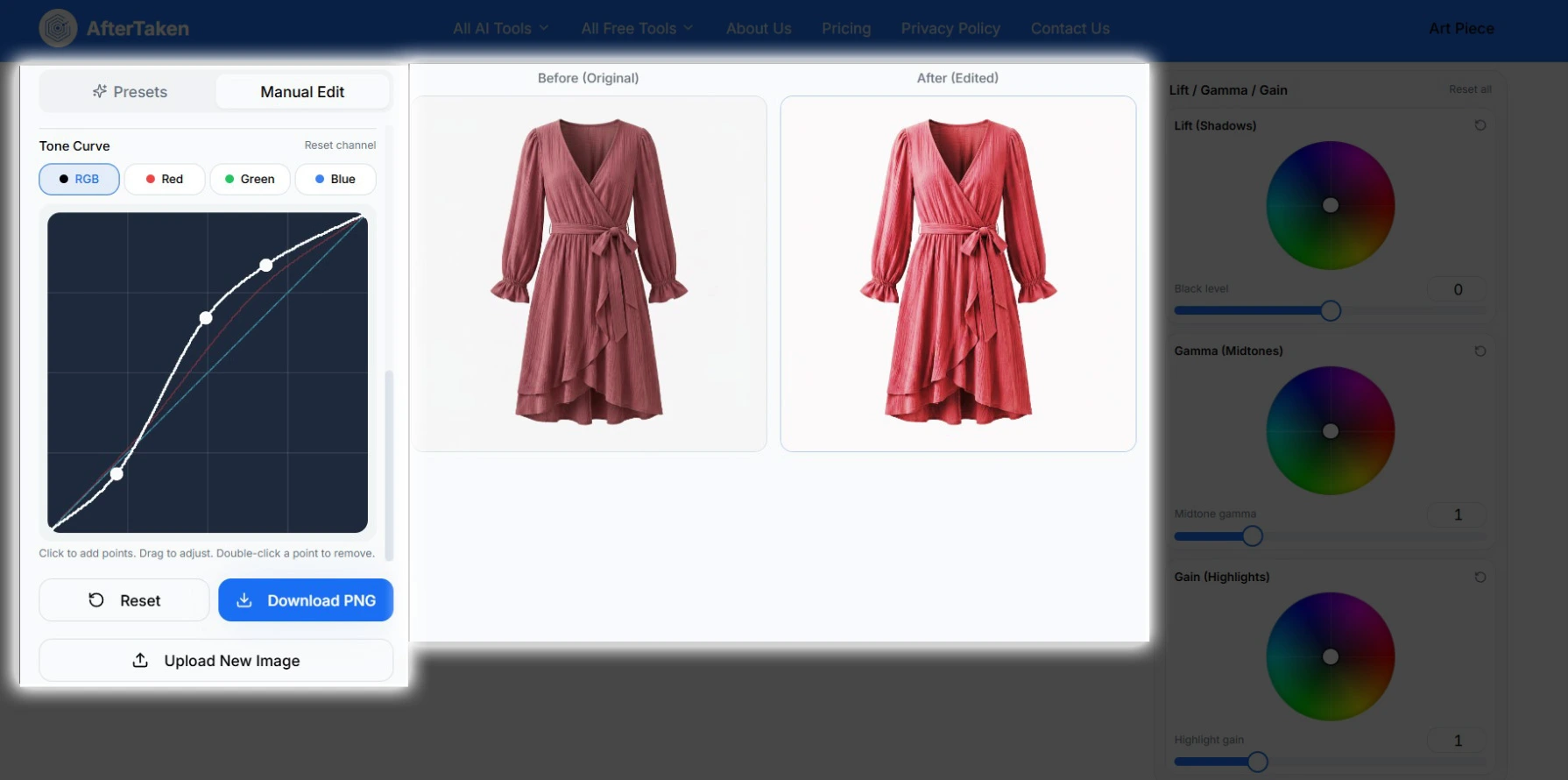Click the Highlight gain value field
1568x780 pixels.
pyautogui.click(x=1458, y=741)
